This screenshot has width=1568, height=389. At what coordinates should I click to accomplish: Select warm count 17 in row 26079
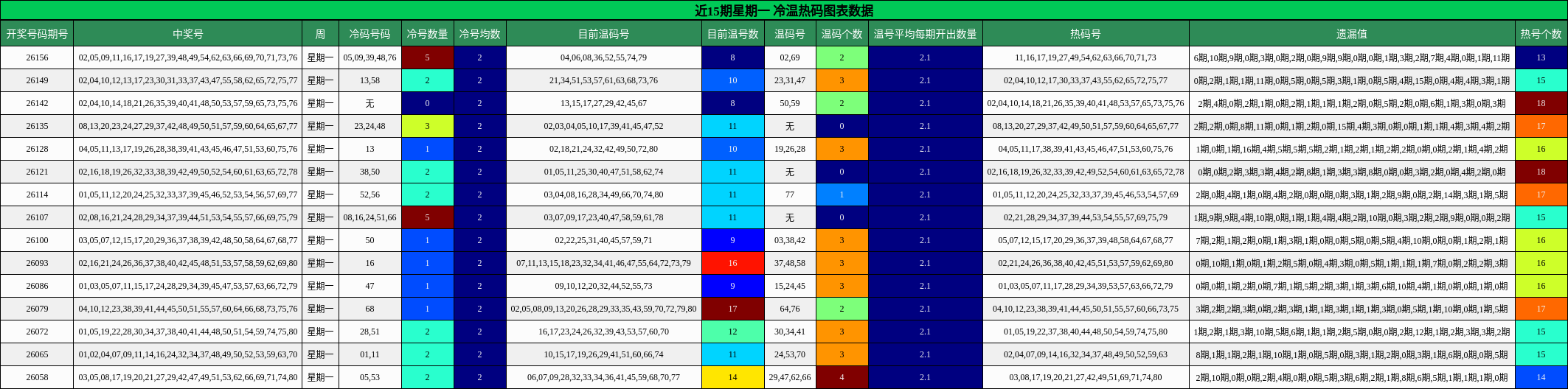pos(732,309)
